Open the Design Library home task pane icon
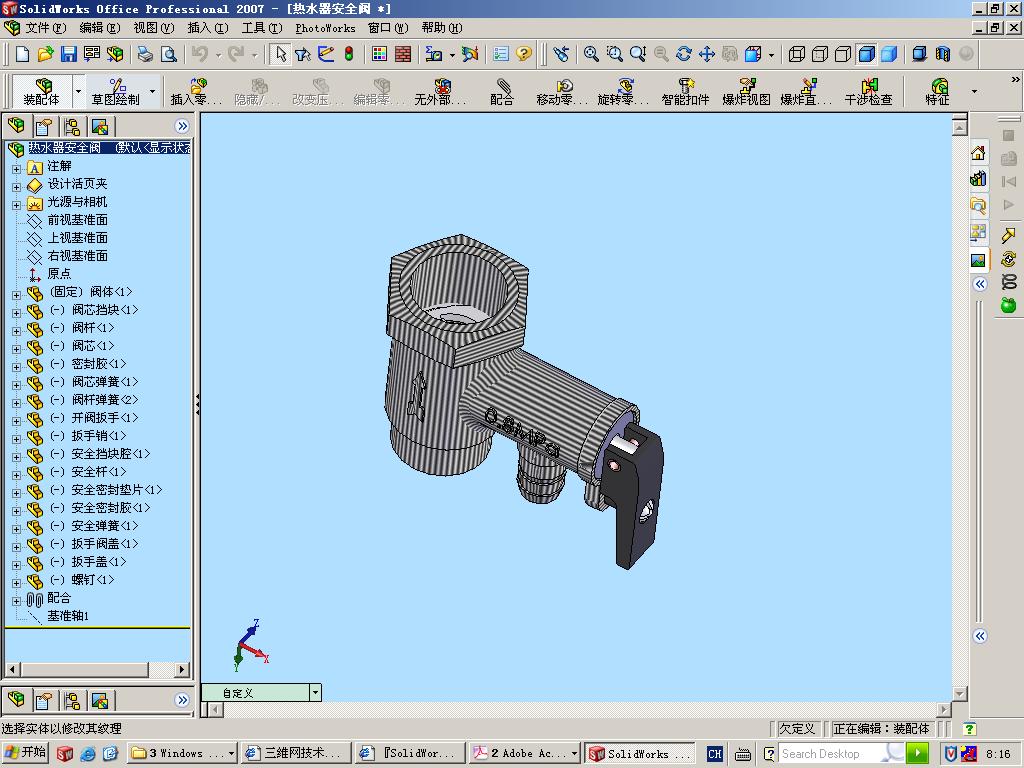1024x768 pixels. 978,153
